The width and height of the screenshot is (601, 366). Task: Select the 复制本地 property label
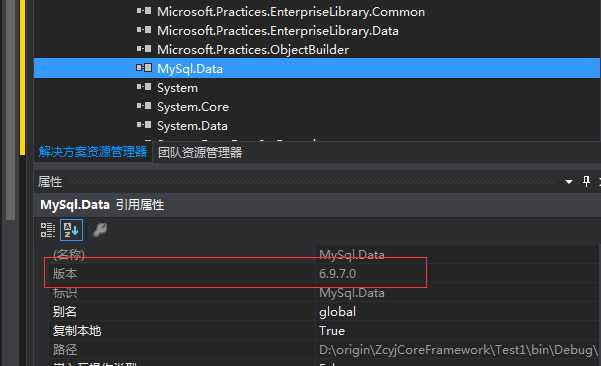click(x=77, y=331)
